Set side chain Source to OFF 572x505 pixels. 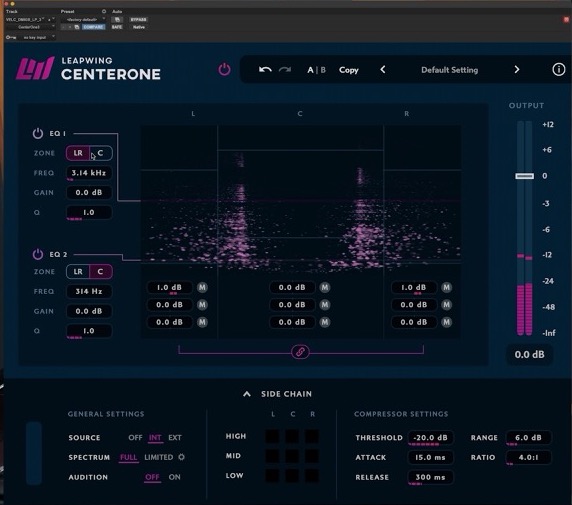135,437
